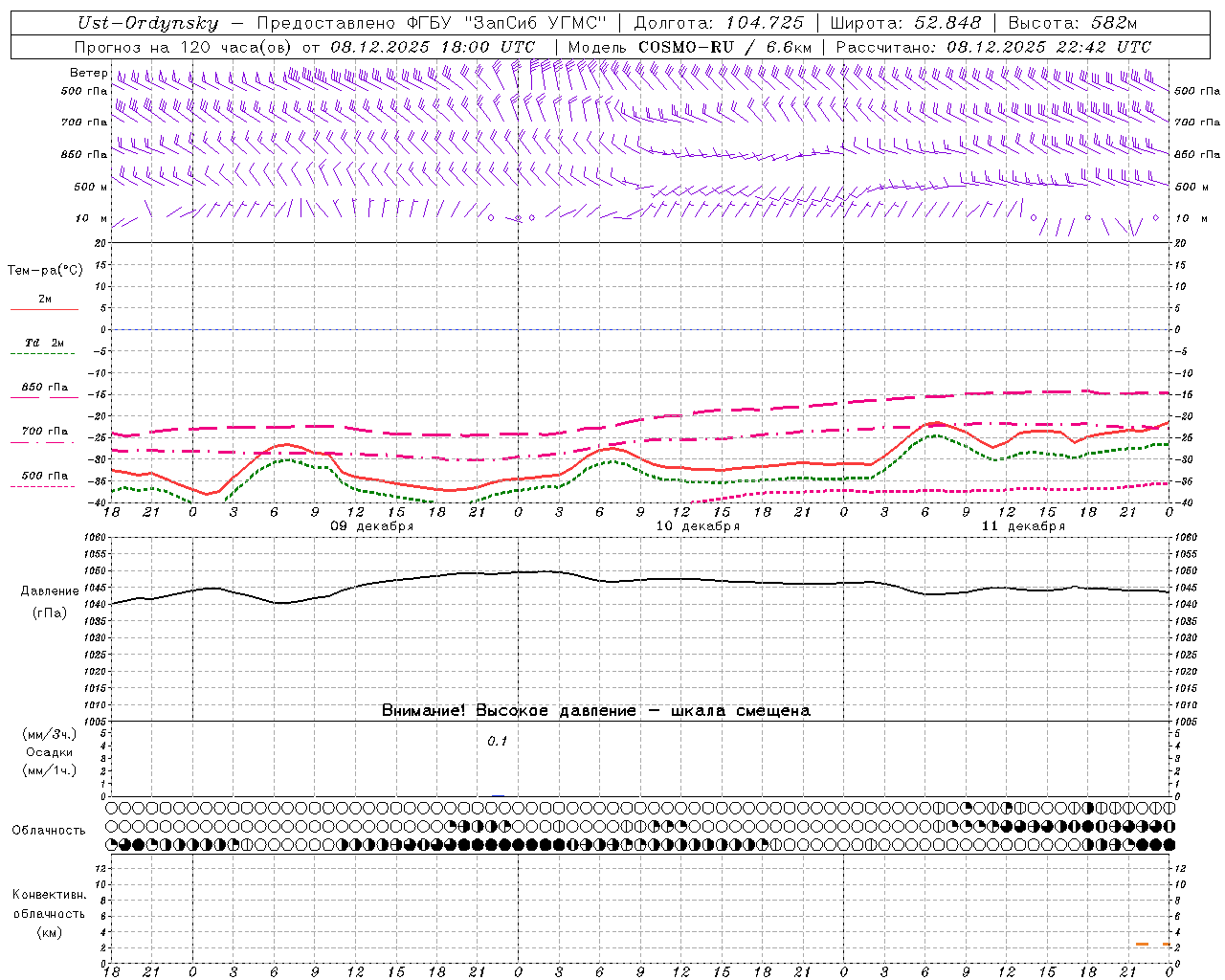Viewport: 1225px width, 980px height.
Task: Click the '(мм/3ч.)' unit label
Action: click(50, 734)
